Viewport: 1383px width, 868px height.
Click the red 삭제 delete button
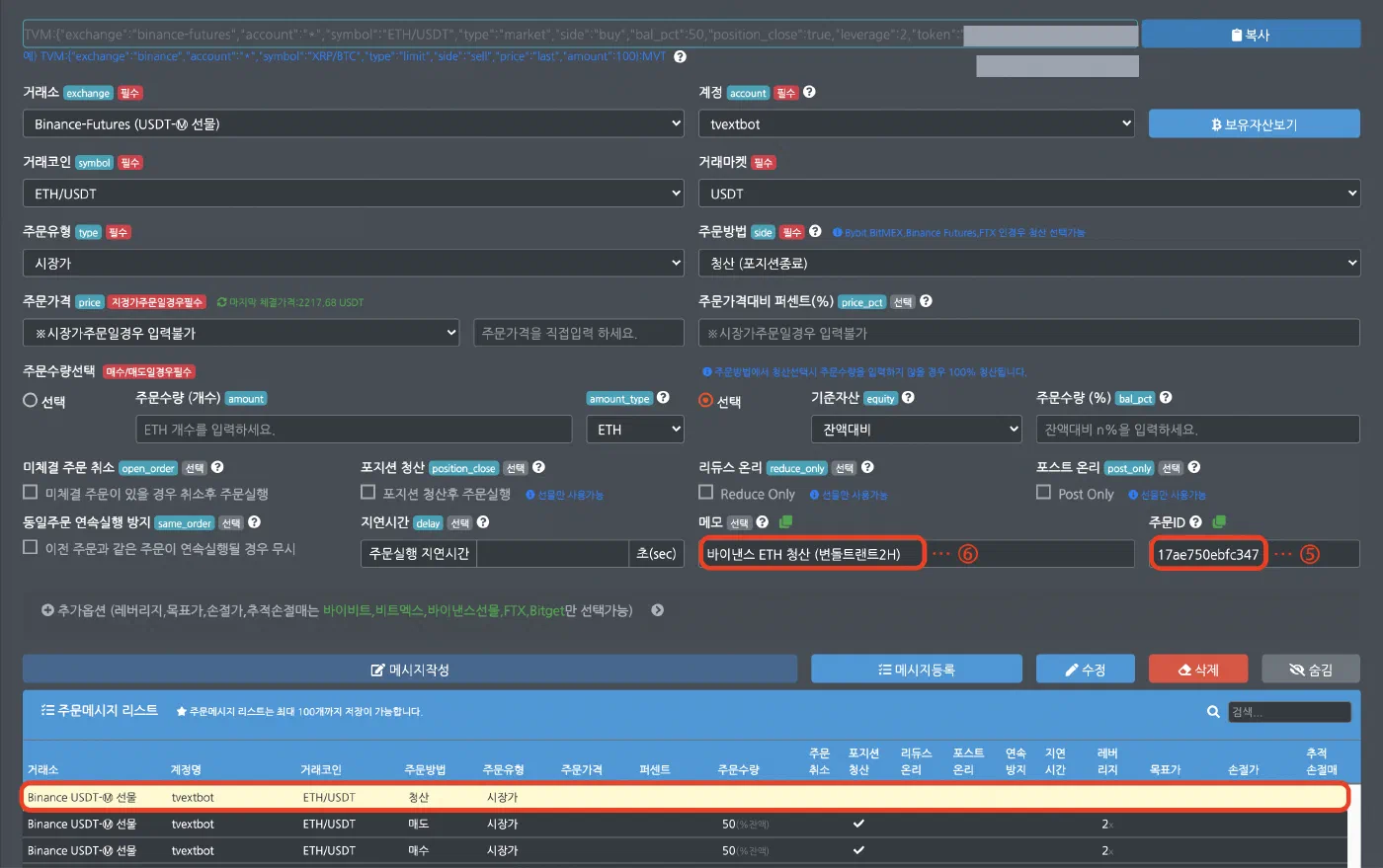coord(1198,669)
